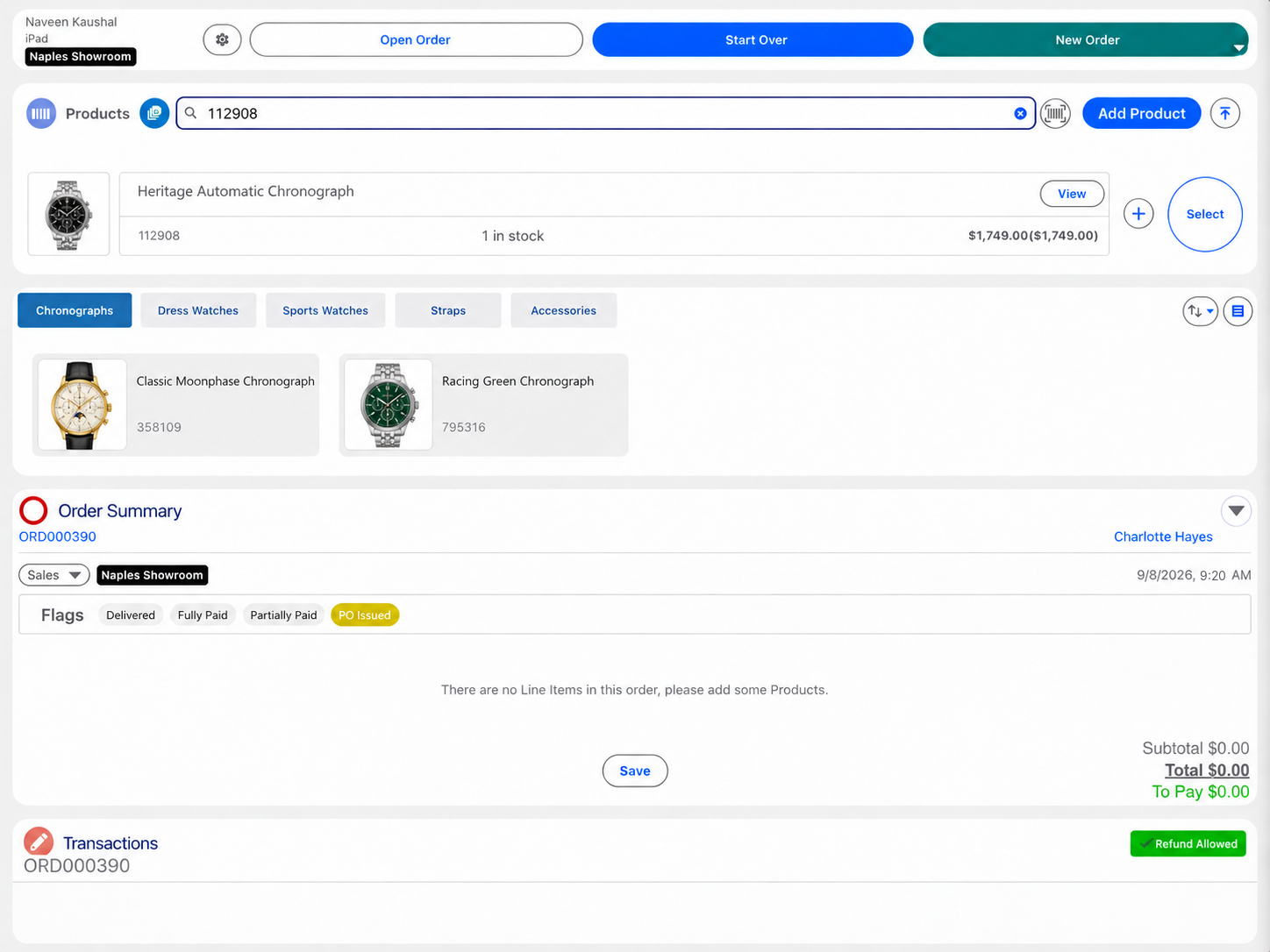
Task: Click View on Heritage Automatic Chronograph
Action: pyautogui.click(x=1072, y=194)
